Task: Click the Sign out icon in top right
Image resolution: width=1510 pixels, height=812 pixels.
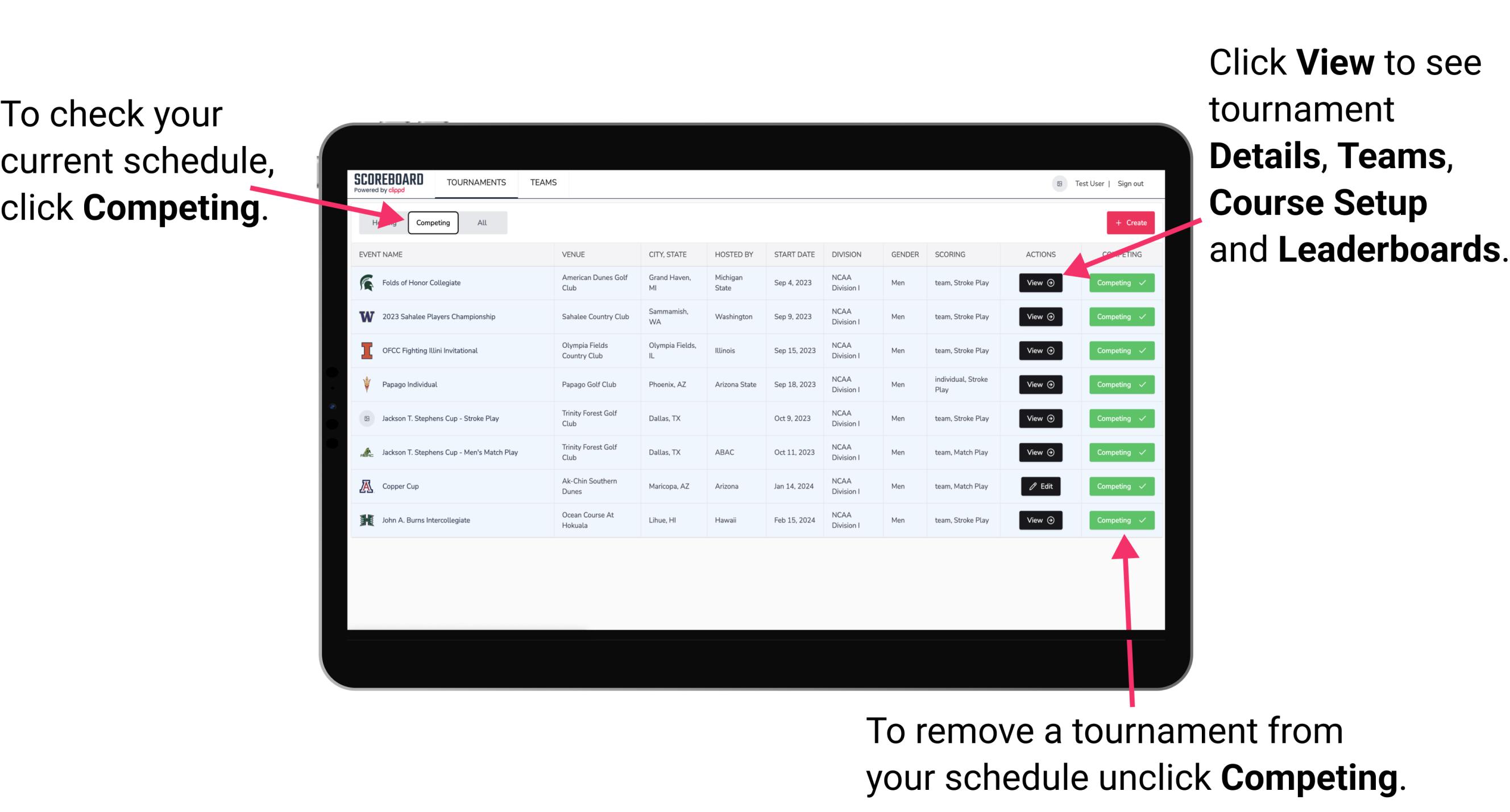Action: (1139, 182)
